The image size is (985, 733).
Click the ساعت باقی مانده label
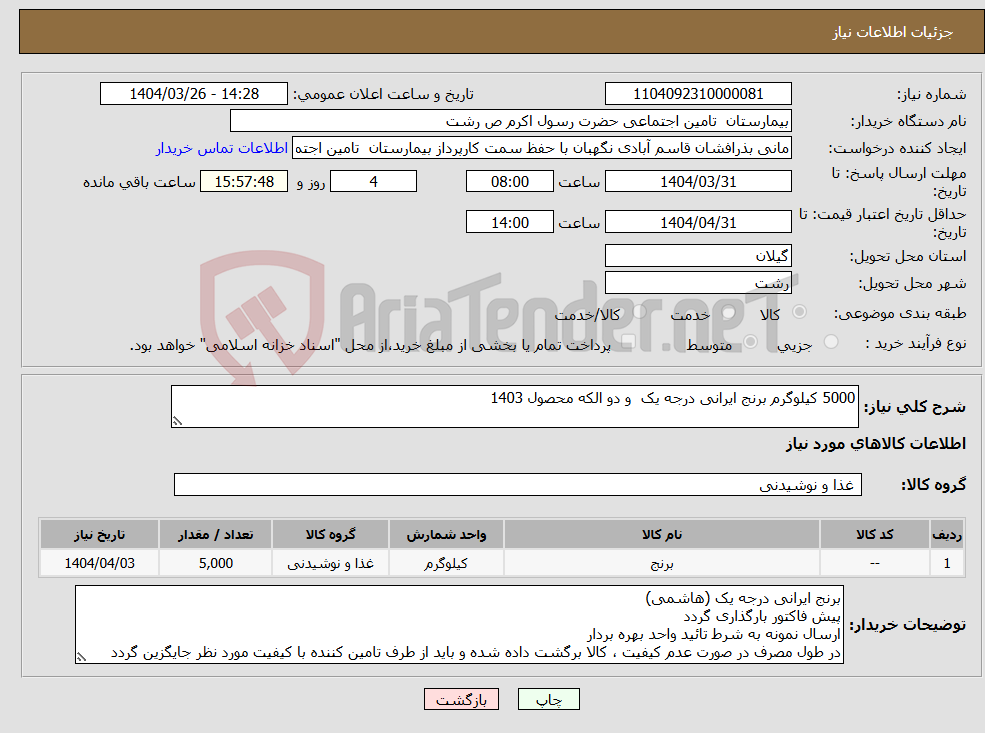pyautogui.click(x=139, y=182)
